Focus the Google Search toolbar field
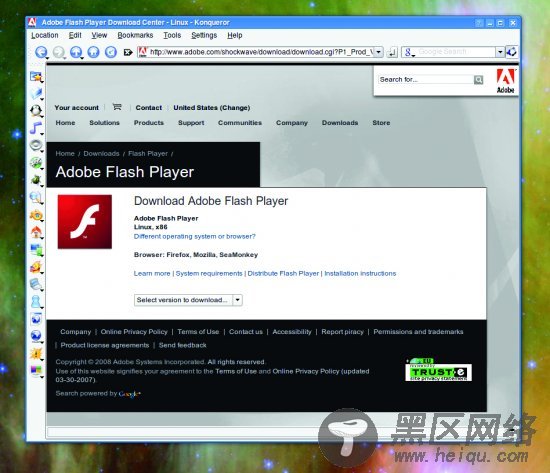 coord(456,52)
